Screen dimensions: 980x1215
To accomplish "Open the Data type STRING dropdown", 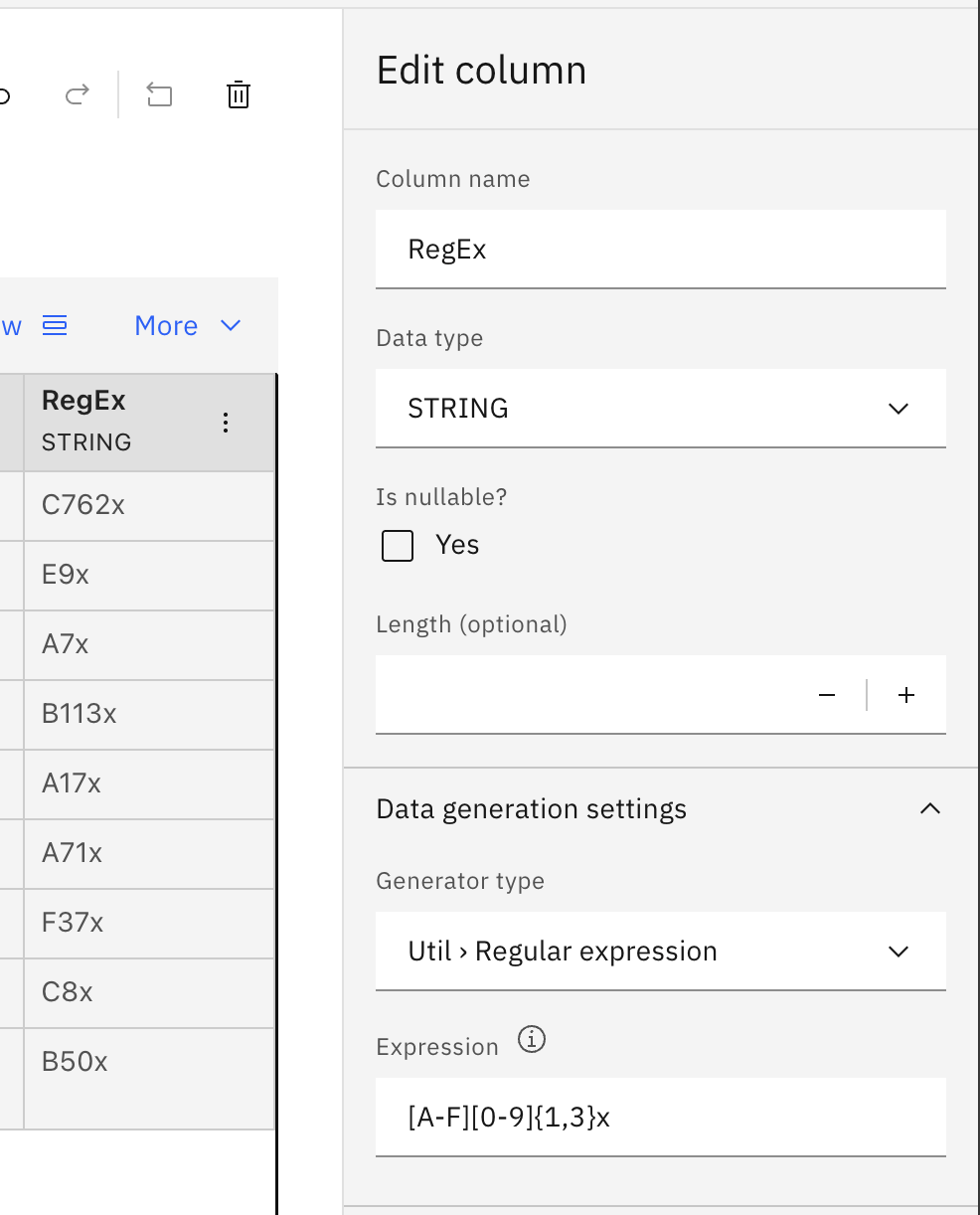I will tap(660, 409).
